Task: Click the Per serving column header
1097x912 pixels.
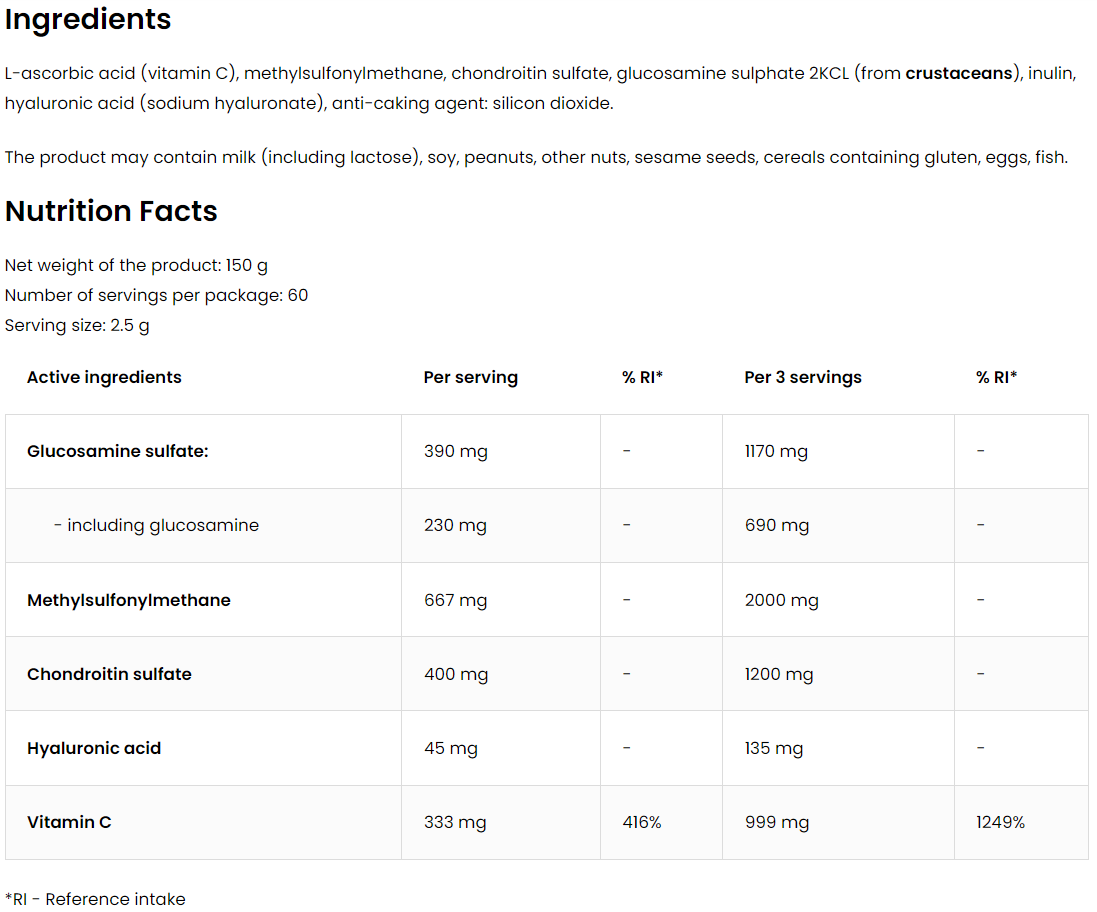Action: pyautogui.click(x=471, y=377)
